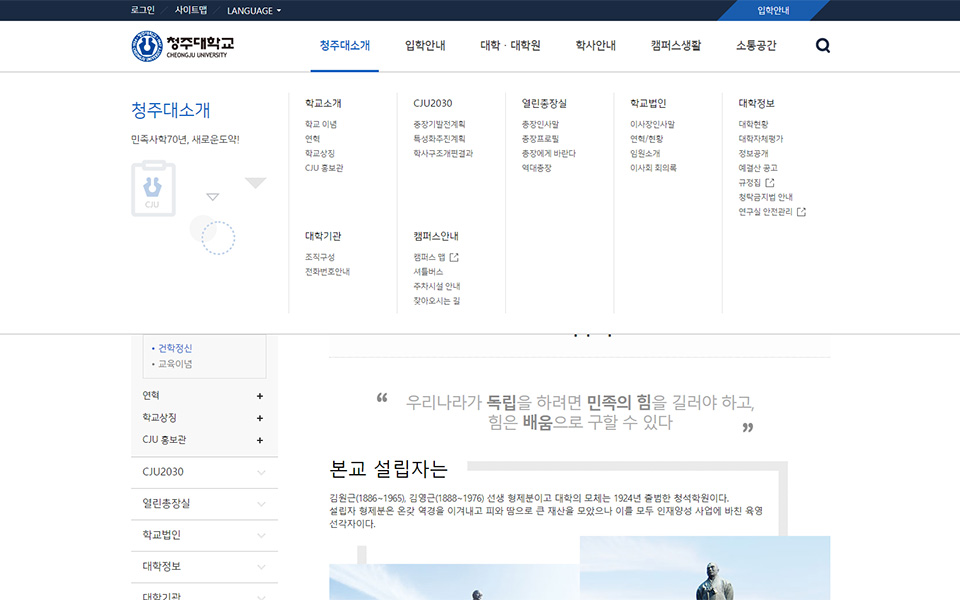
Task: Click external link icon next to 규정집
Action: pos(770,183)
